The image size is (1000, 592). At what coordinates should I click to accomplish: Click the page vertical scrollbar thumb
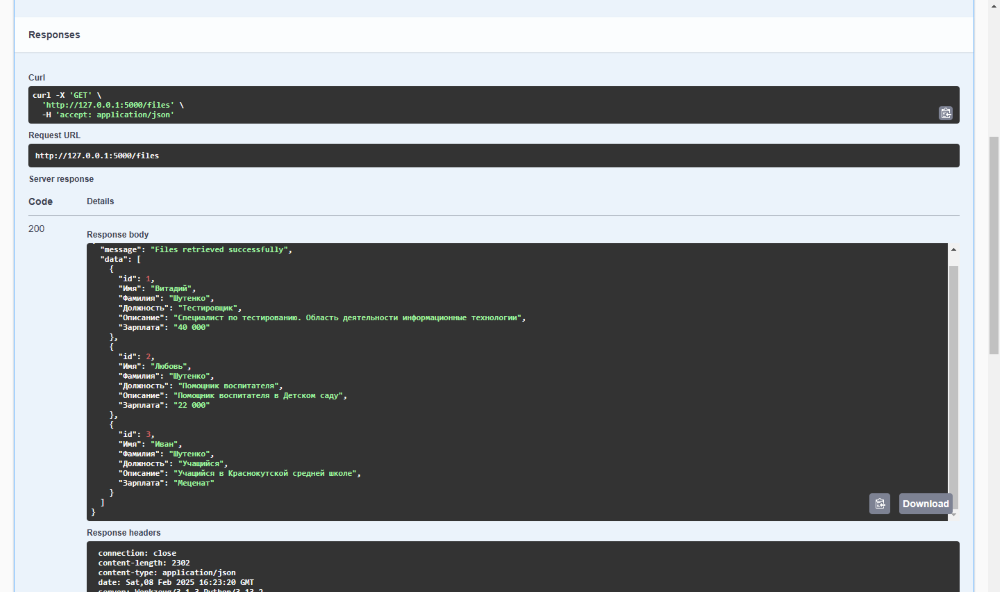(993, 245)
